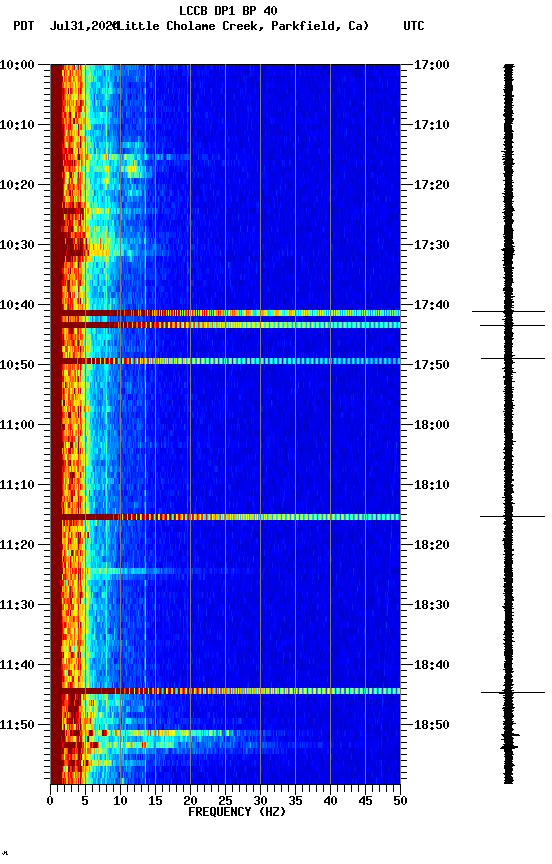The height and width of the screenshot is (864, 552).
Task: Click the '0' frequency axis label
Action: 50,801
